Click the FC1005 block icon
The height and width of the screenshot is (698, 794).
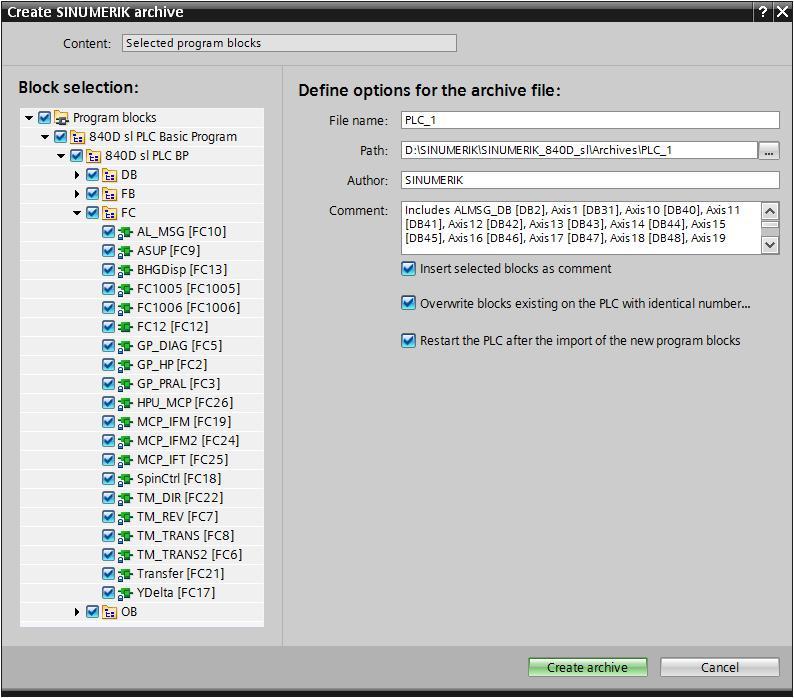click(x=125, y=289)
